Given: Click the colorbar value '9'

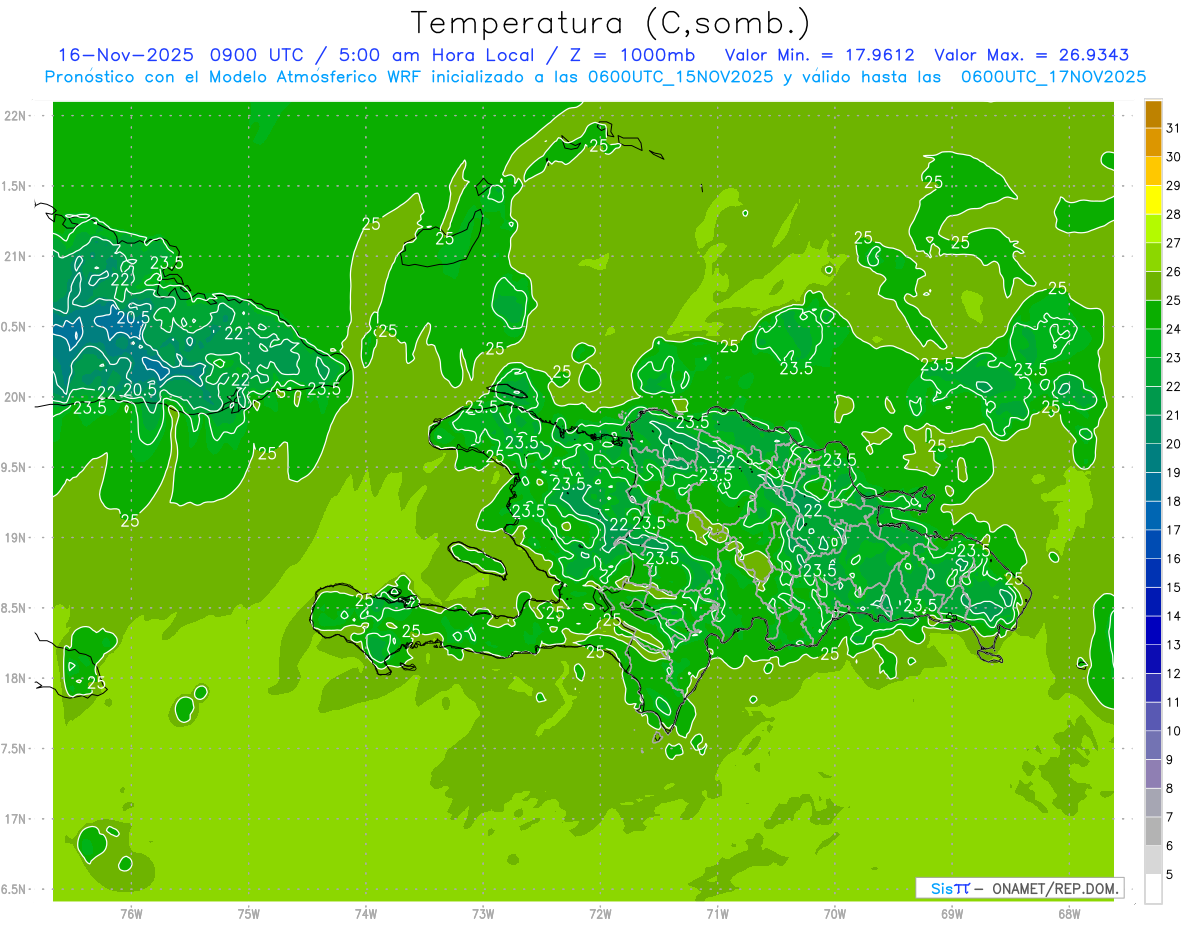Looking at the screenshot, I should tap(1170, 760).
